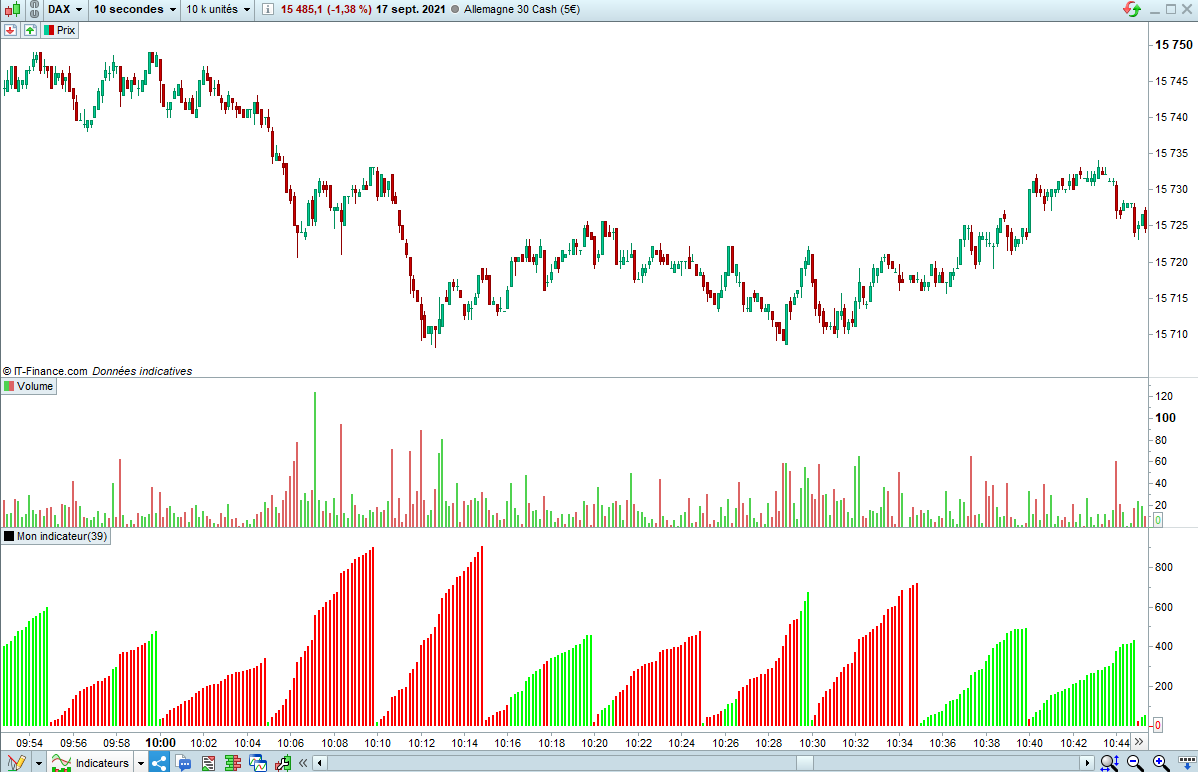Click the candlestick chart style icon
Image resolution: width=1198 pixels, height=772 pixels.
coord(13,9)
